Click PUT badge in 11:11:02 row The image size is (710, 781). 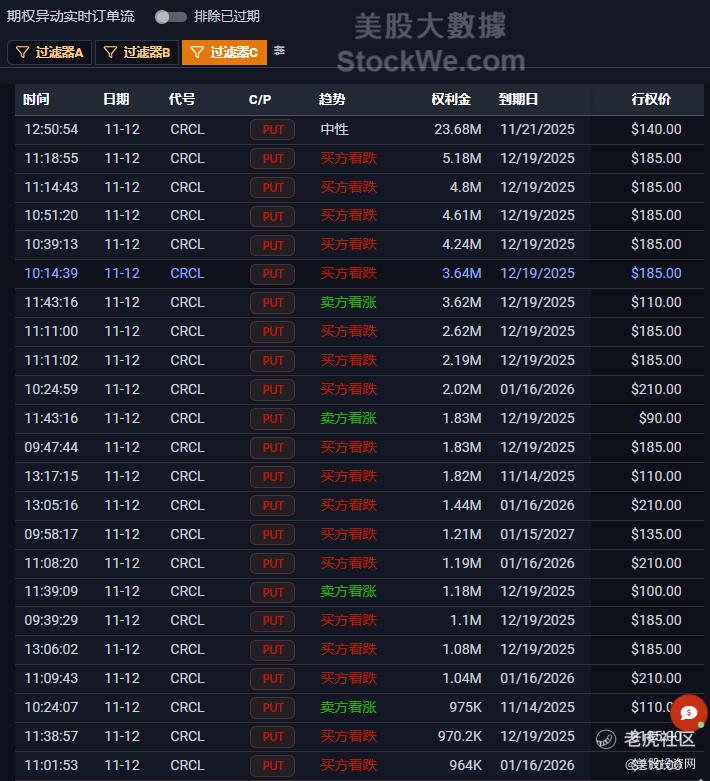pos(273,360)
